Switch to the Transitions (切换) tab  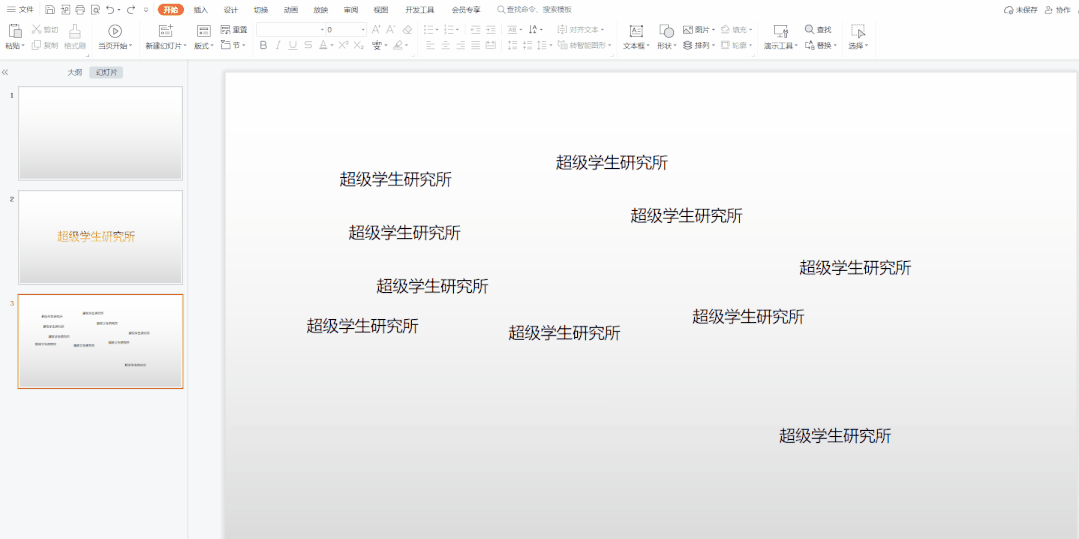(261, 10)
